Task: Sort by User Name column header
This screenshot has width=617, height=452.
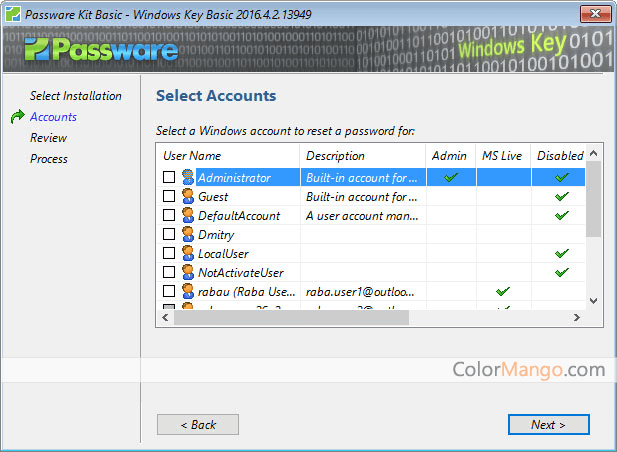Action: [228, 156]
